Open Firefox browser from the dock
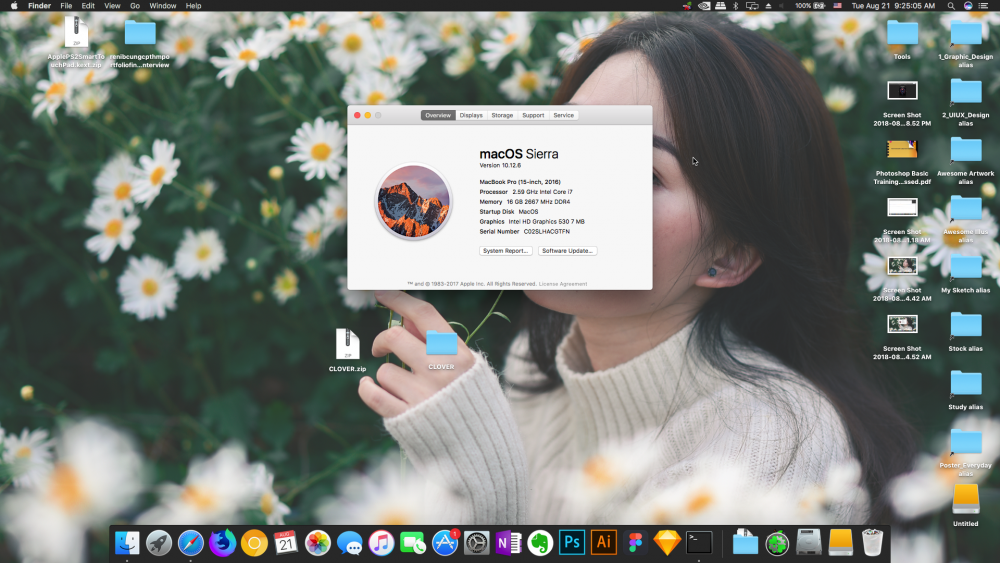Viewport: 1000px width, 563px height. pos(223,543)
